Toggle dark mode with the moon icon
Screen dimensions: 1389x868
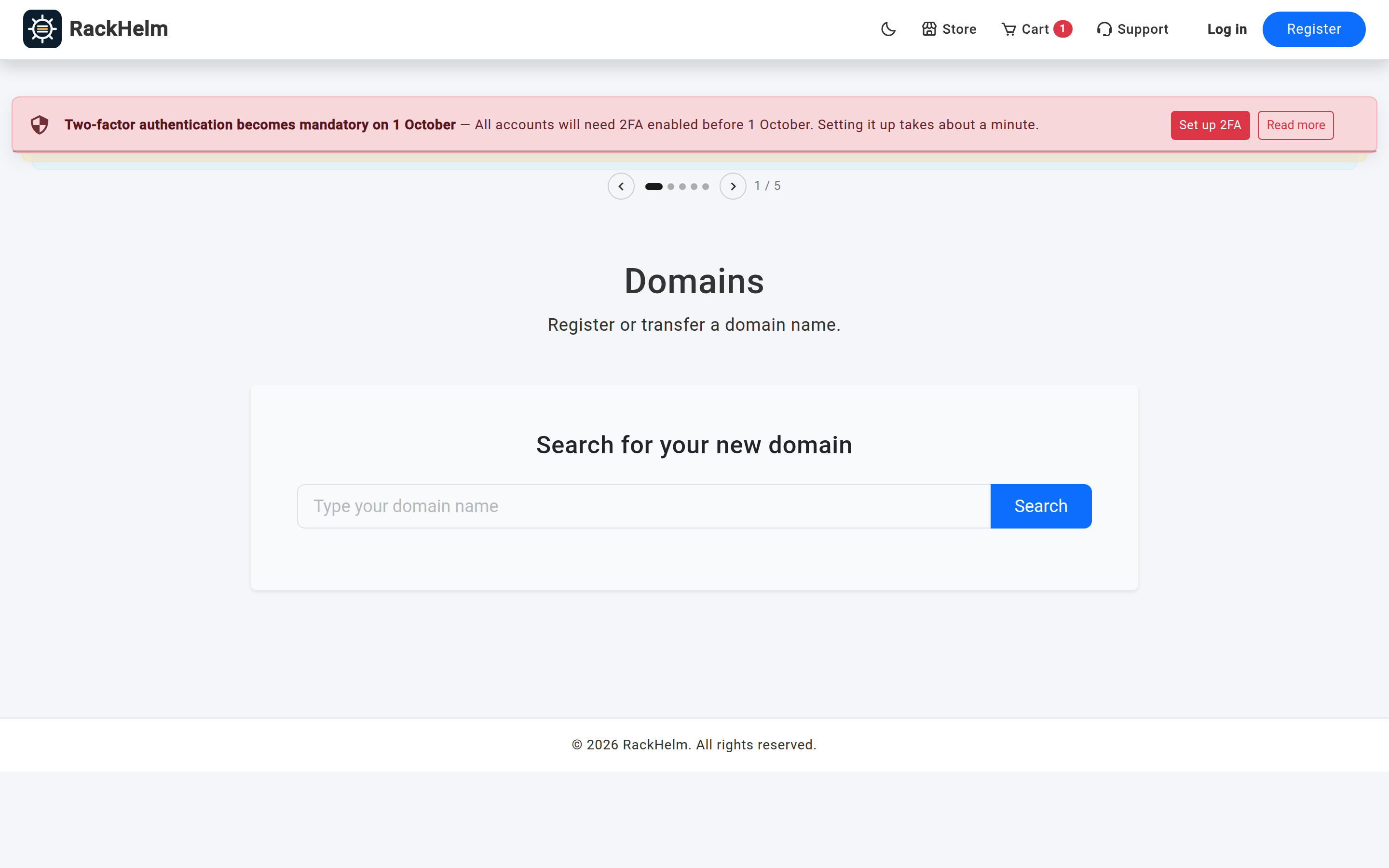coord(888,29)
